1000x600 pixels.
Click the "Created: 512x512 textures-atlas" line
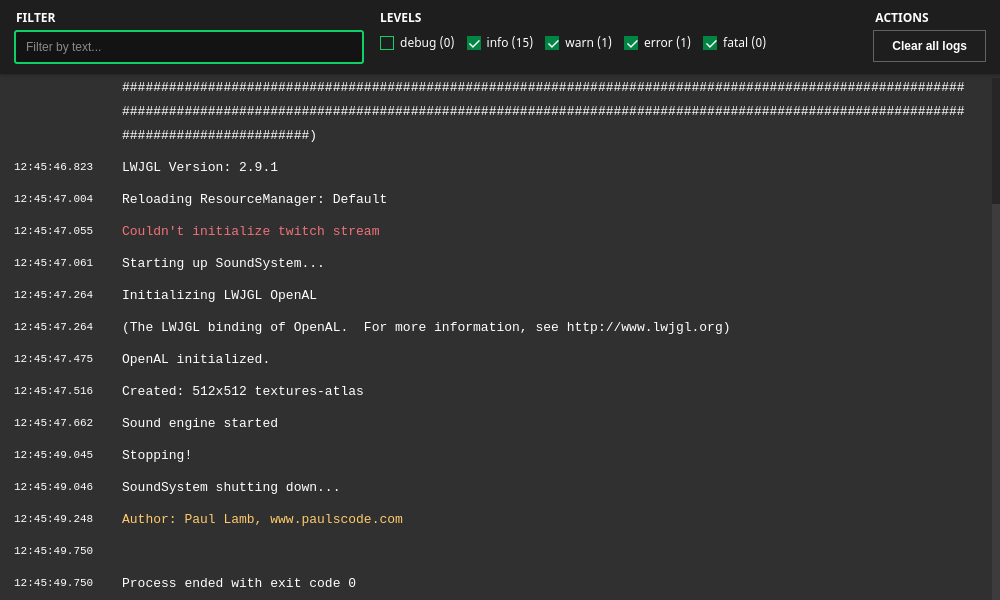(x=243, y=392)
